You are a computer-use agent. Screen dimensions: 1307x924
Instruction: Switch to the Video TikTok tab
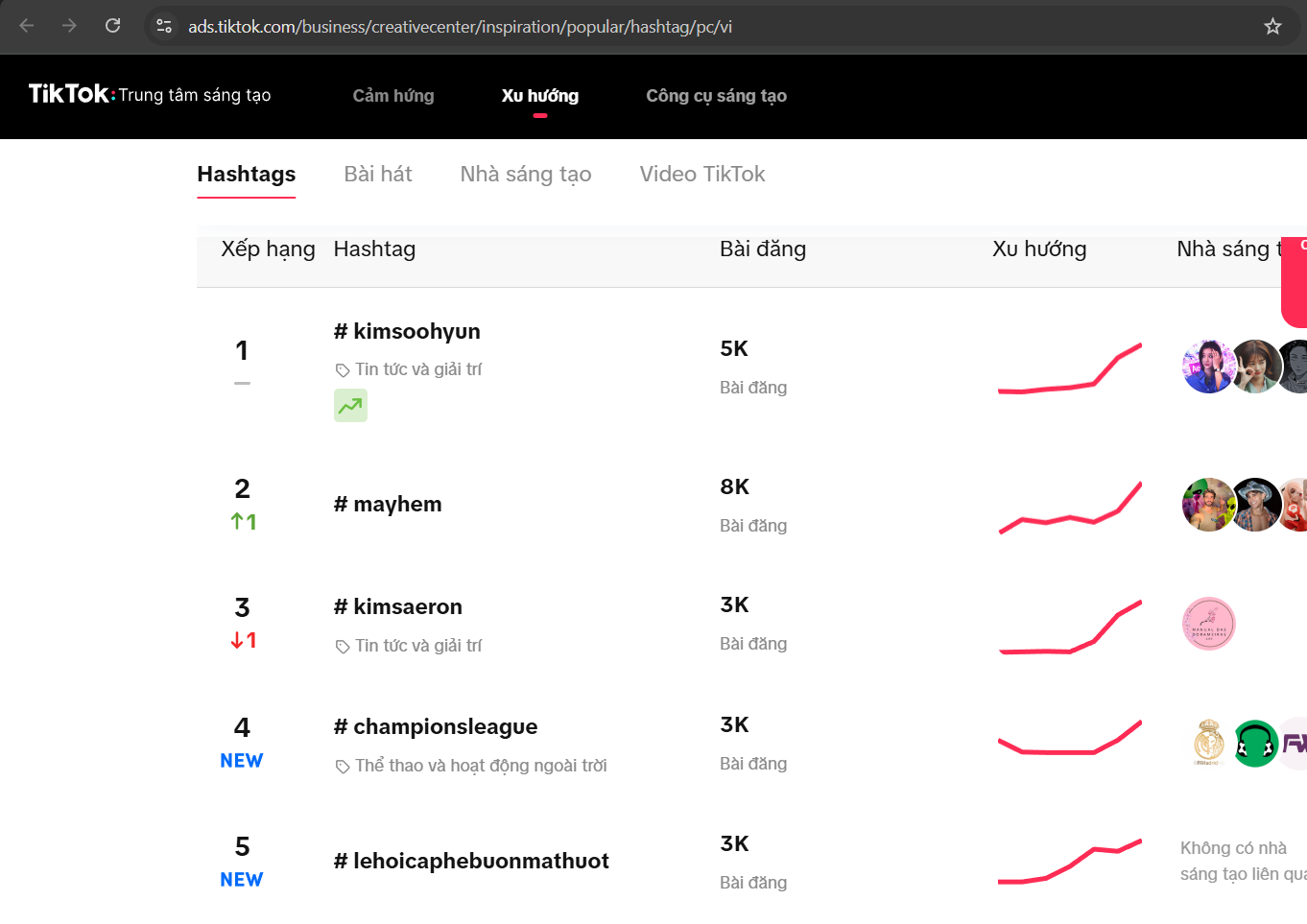[x=702, y=174]
